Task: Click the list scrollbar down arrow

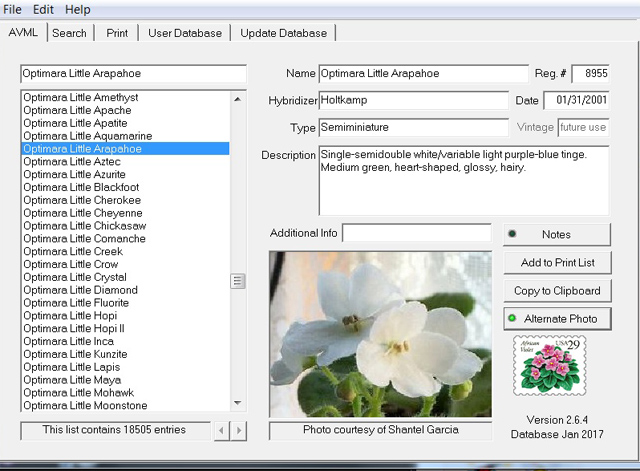Action: tap(238, 403)
